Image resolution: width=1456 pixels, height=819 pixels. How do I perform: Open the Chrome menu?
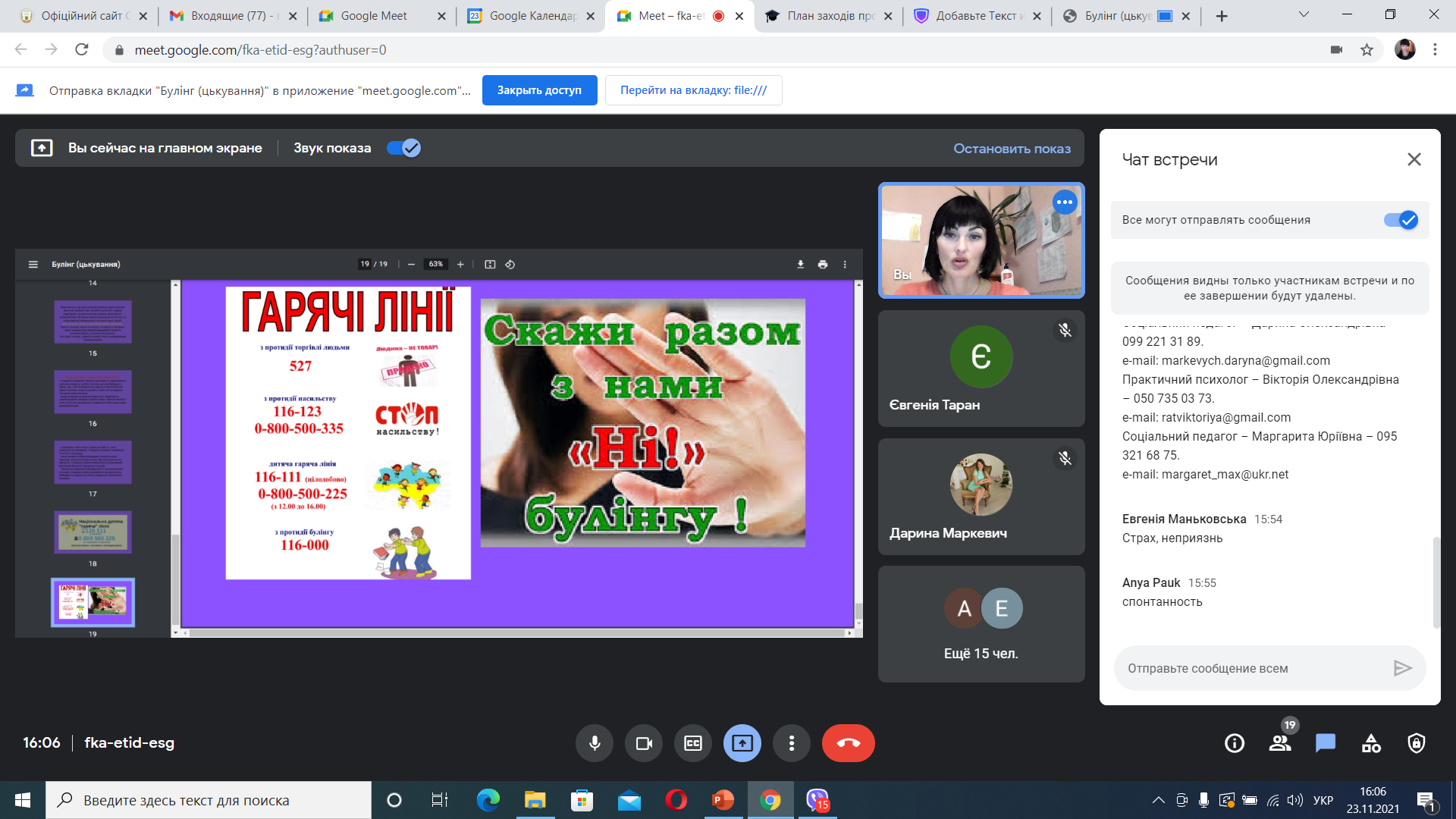[x=1435, y=49]
